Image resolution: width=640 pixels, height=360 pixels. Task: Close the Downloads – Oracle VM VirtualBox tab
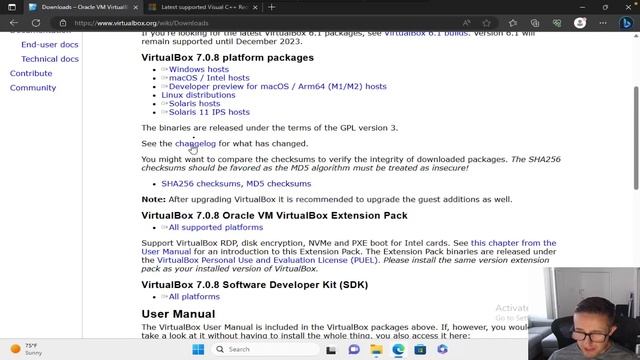tap(136, 7)
